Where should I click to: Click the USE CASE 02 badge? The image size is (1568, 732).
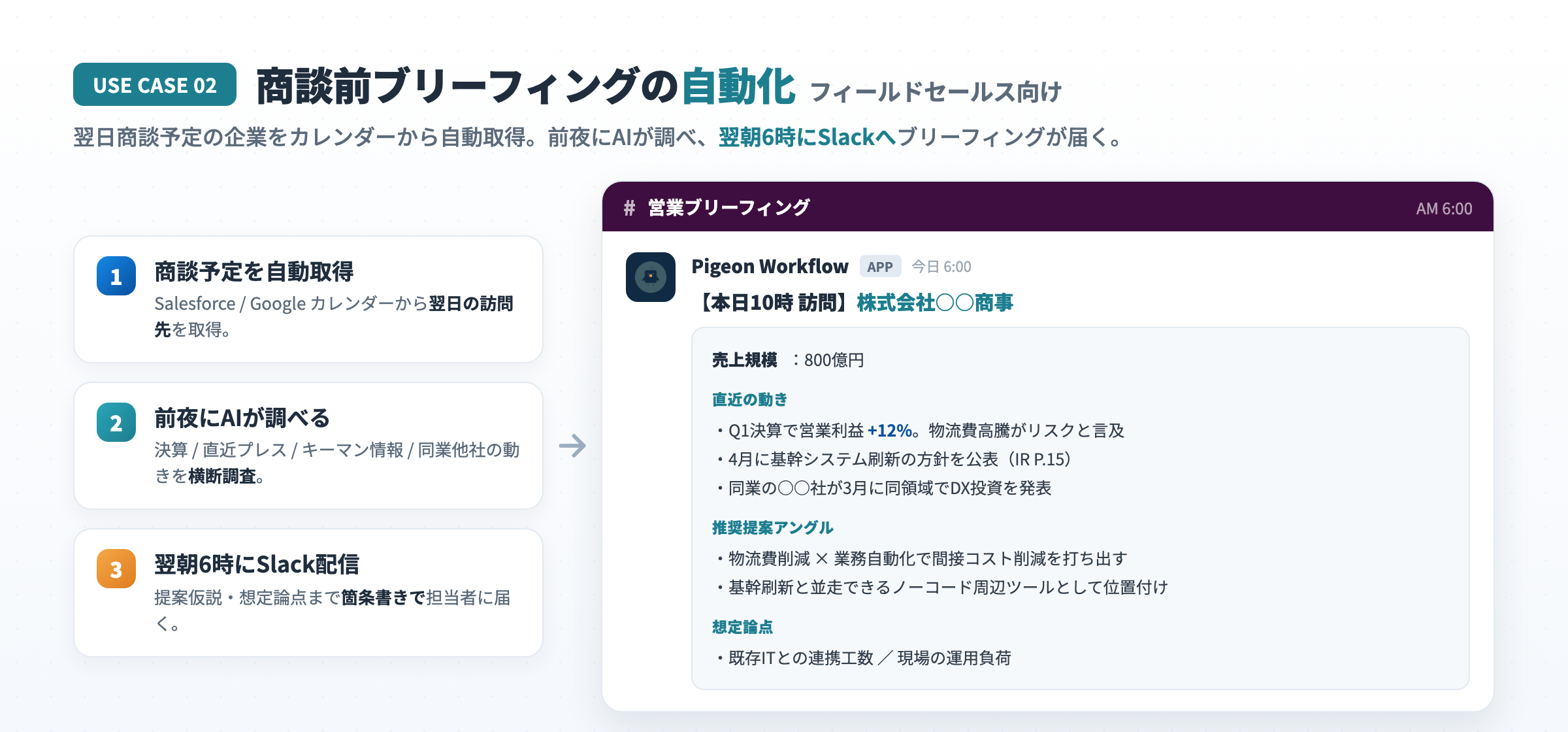[155, 84]
